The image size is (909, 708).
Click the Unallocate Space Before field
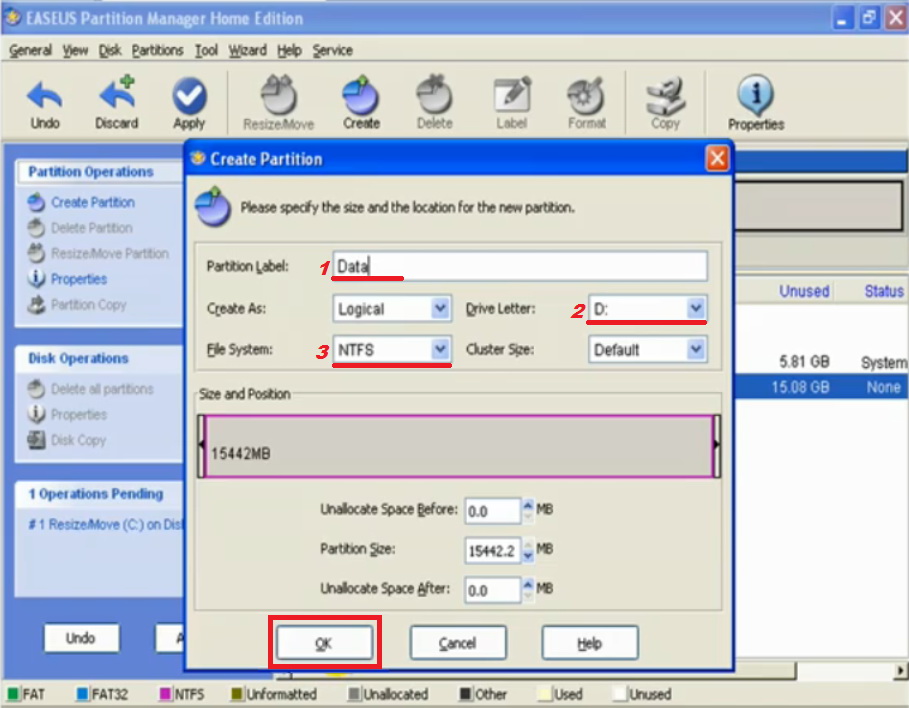(492, 511)
